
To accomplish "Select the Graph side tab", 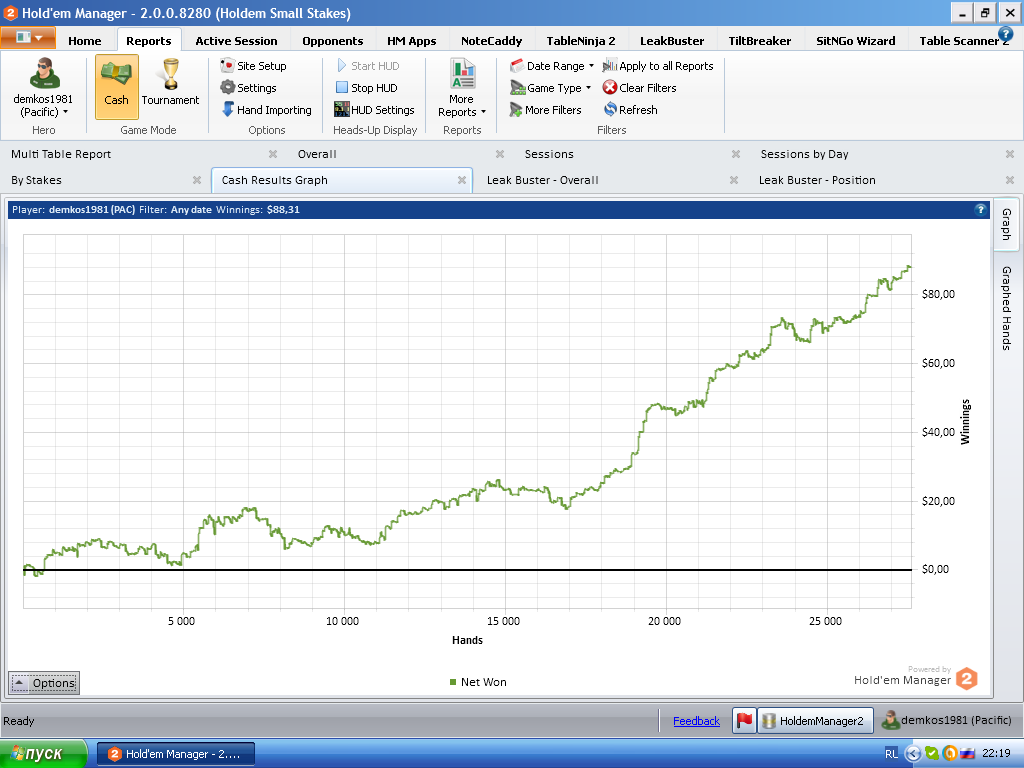I will (x=1006, y=224).
